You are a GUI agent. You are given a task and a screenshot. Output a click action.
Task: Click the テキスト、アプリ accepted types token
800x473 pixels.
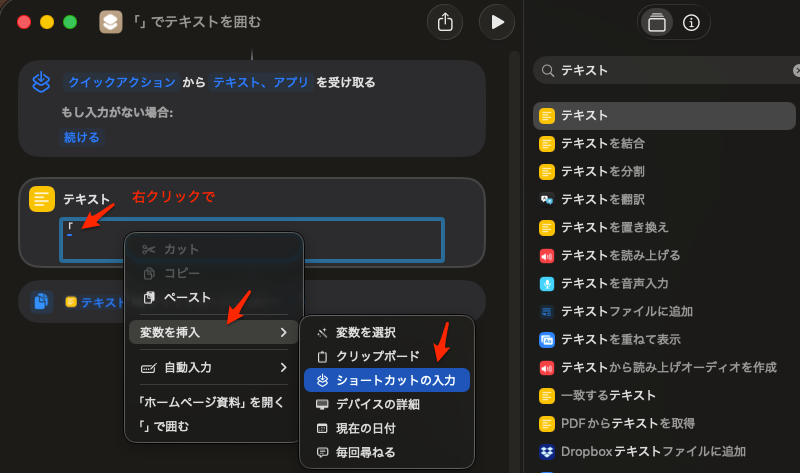pyautogui.click(x=260, y=82)
